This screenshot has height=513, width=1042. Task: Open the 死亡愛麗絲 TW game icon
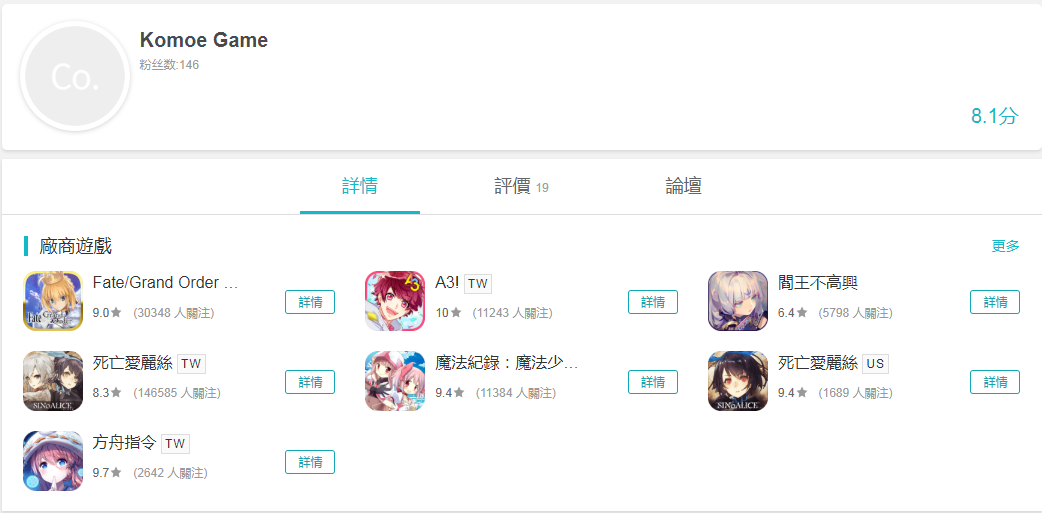point(53,381)
